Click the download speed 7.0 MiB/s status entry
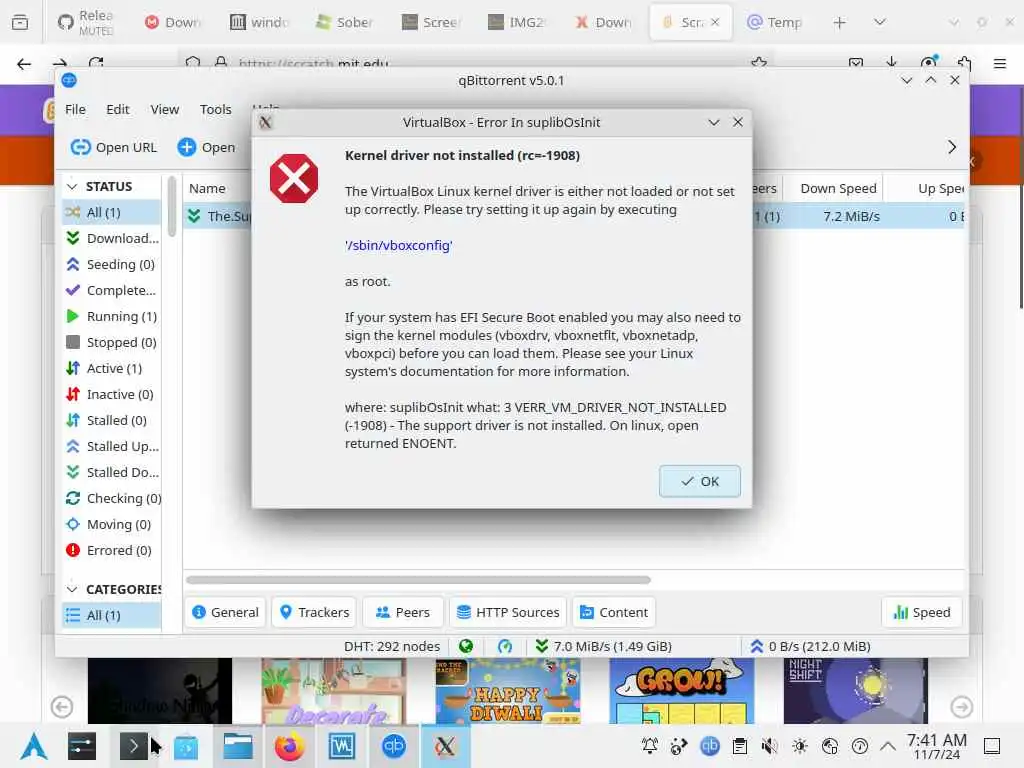Viewport: 1024px width, 768px height. 603,647
